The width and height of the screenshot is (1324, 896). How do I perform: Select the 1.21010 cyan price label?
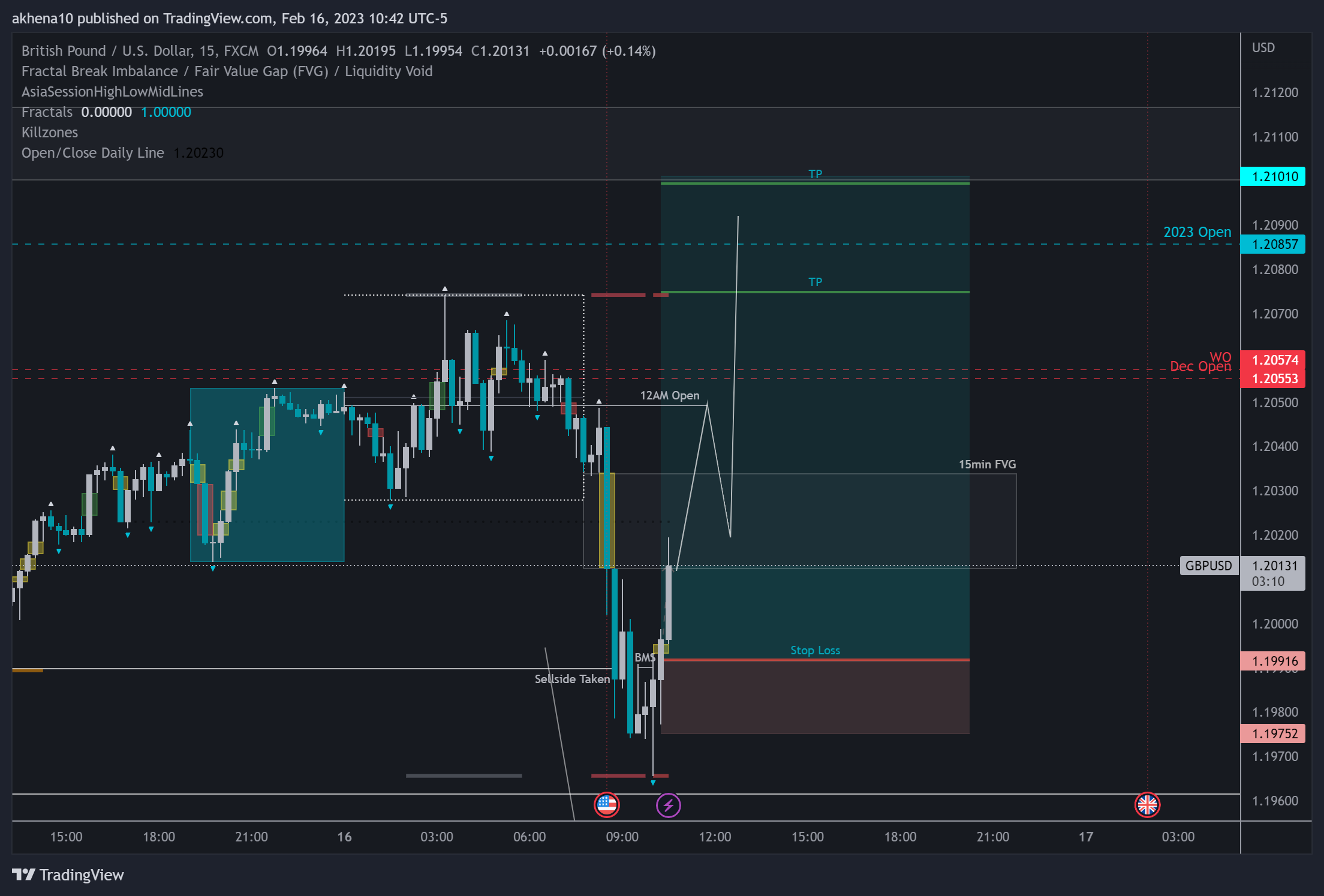point(1272,176)
